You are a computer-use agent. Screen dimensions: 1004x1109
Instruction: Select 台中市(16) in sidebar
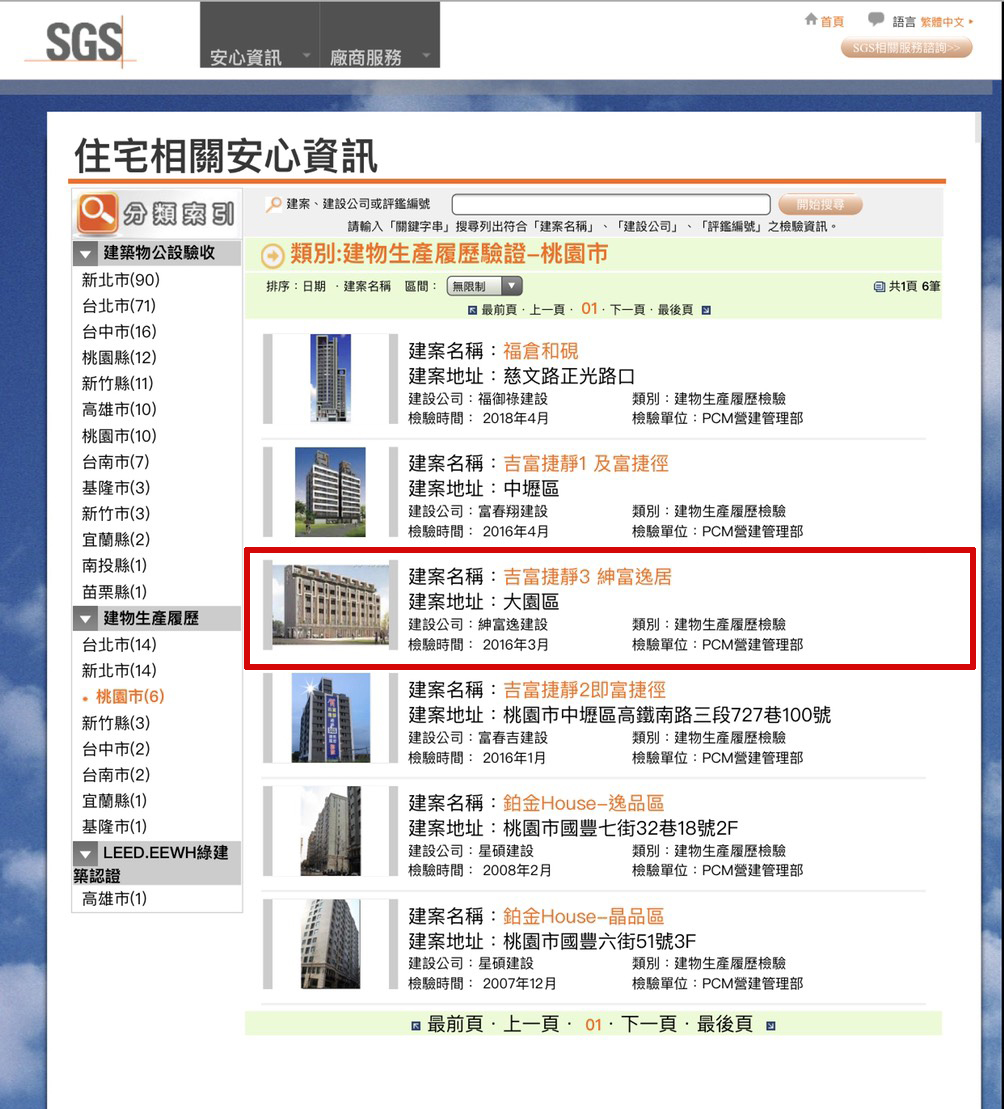pos(119,332)
